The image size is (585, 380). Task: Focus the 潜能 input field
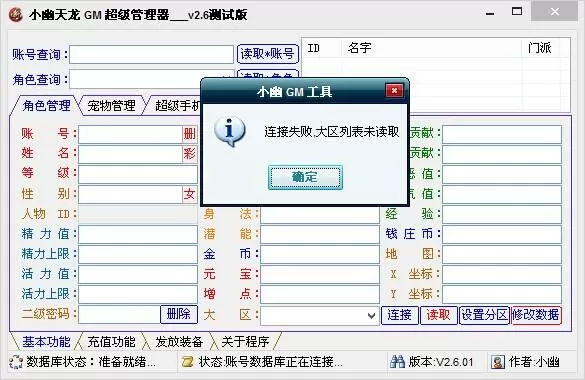pyautogui.click(x=320, y=234)
